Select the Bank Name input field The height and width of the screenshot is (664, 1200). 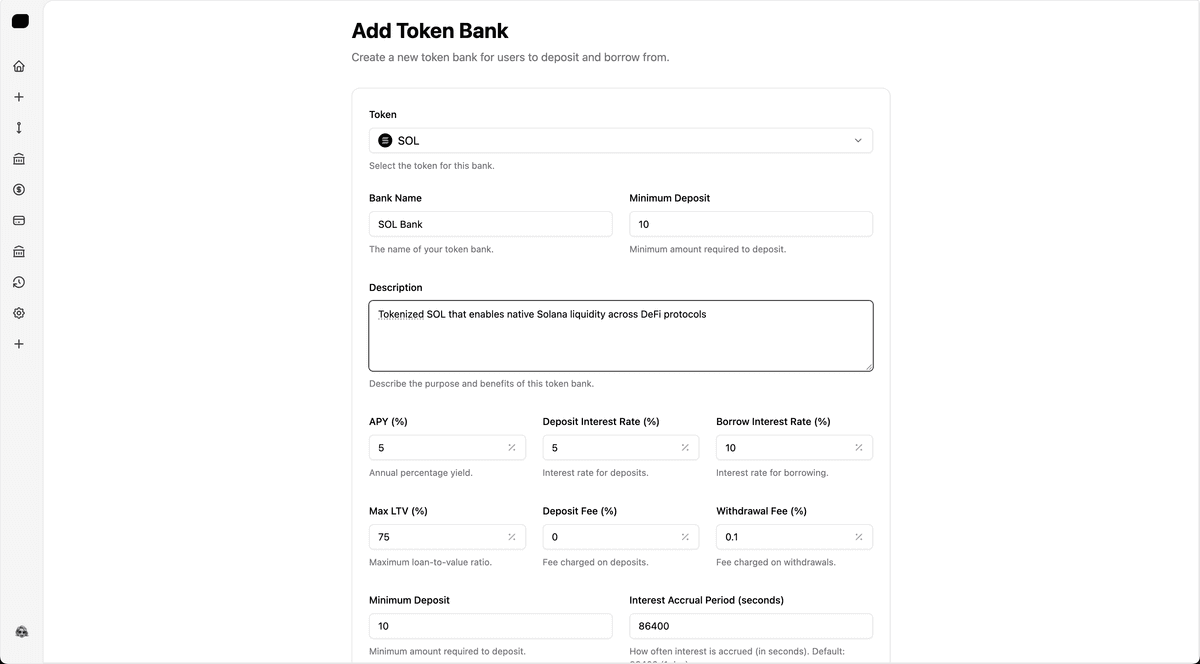click(x=490, y=224)
